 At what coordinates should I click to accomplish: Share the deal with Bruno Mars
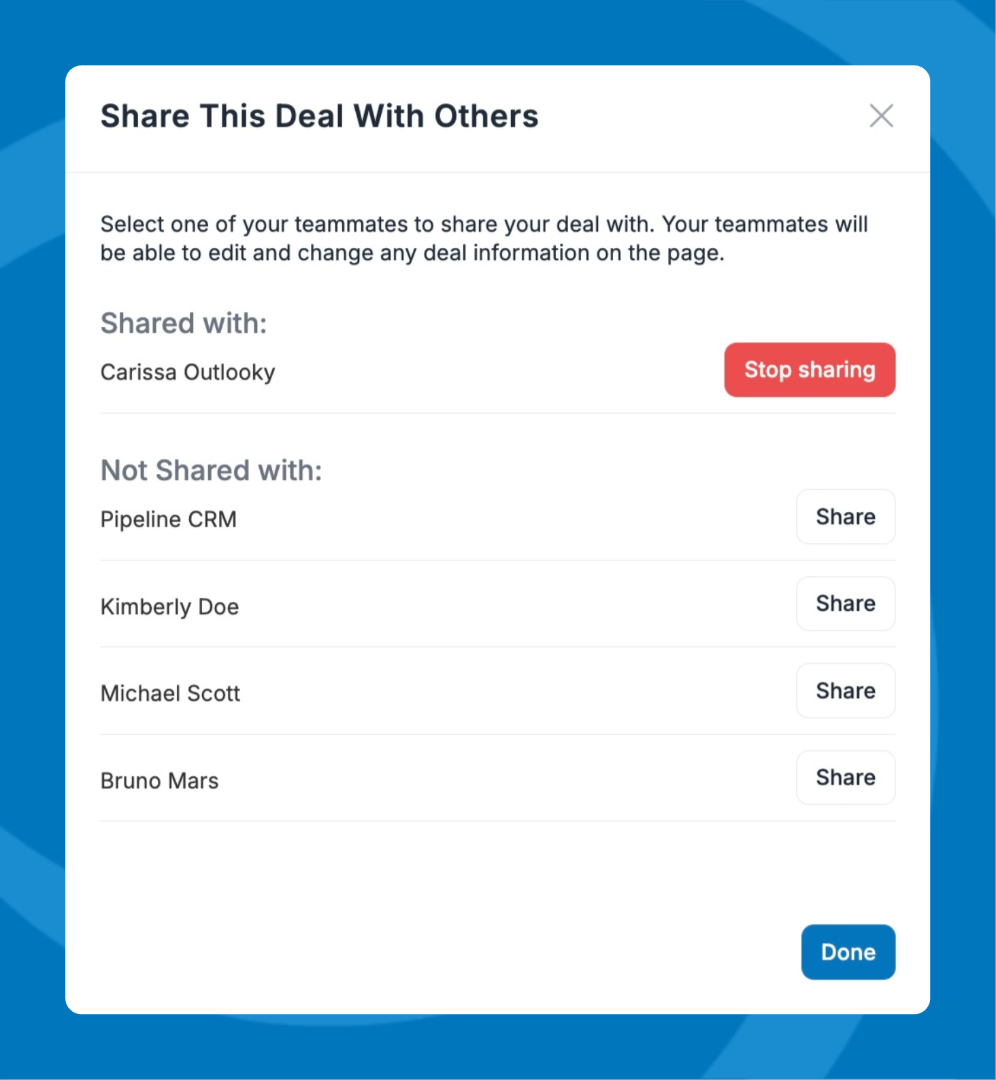[845, 778]
